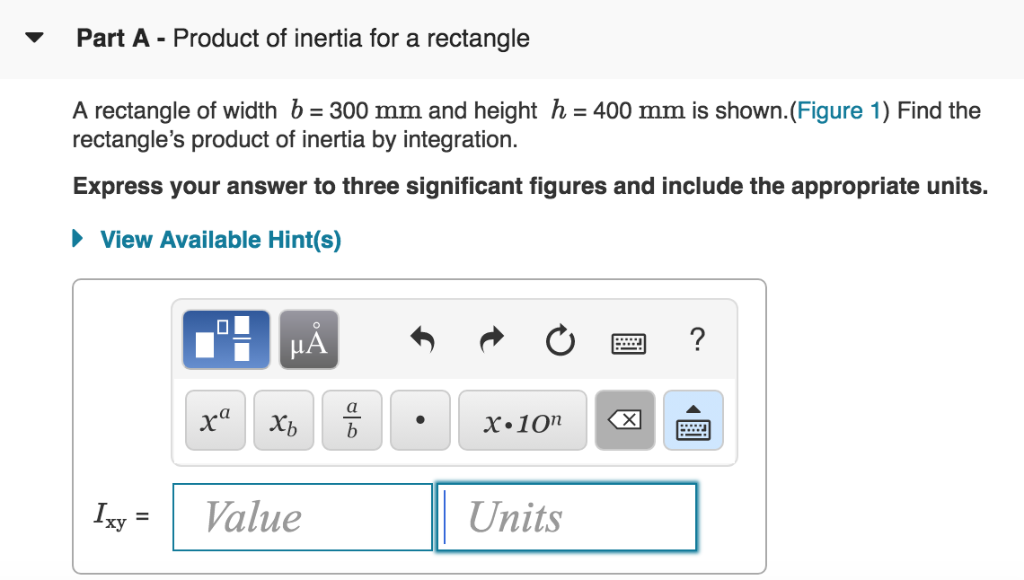Click inside the Value input field

click(x=302, y=517)
